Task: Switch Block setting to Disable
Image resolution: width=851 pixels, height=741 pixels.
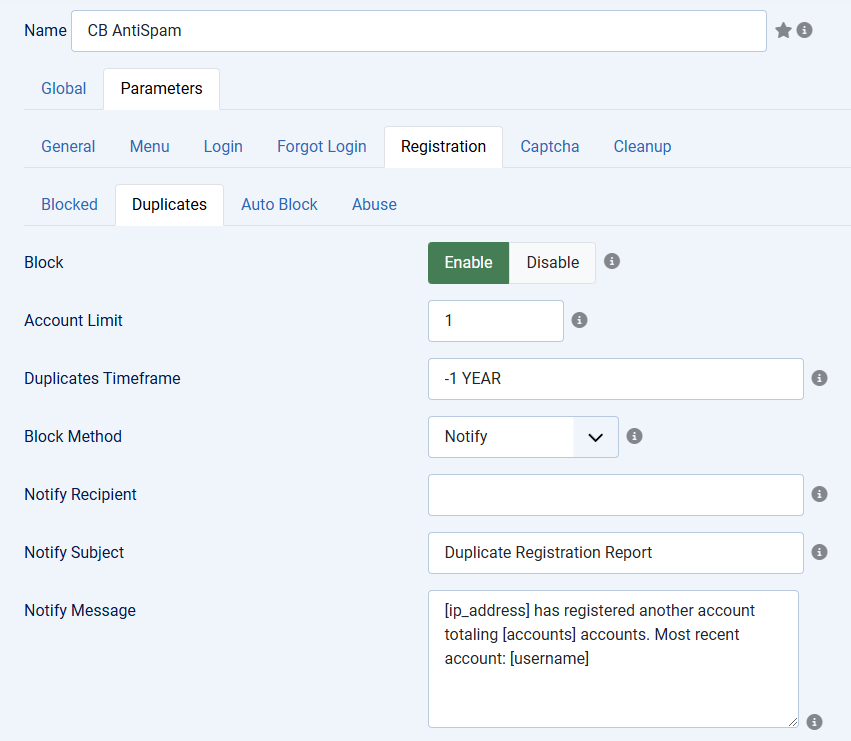Action: pyautogui.click(x=552, y=263)
